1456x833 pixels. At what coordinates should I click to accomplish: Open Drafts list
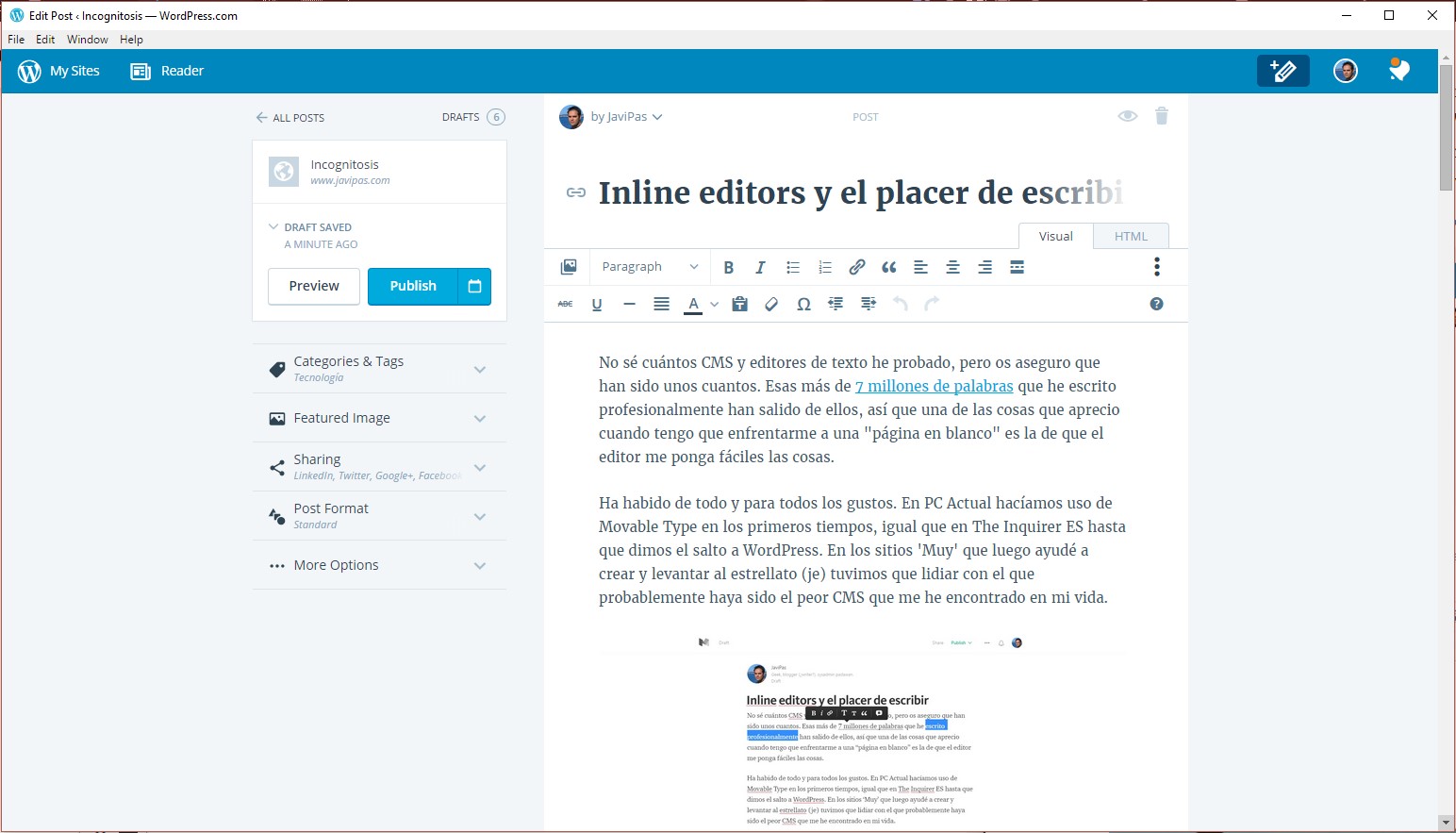pyautogui.click(x=473, y=117)
